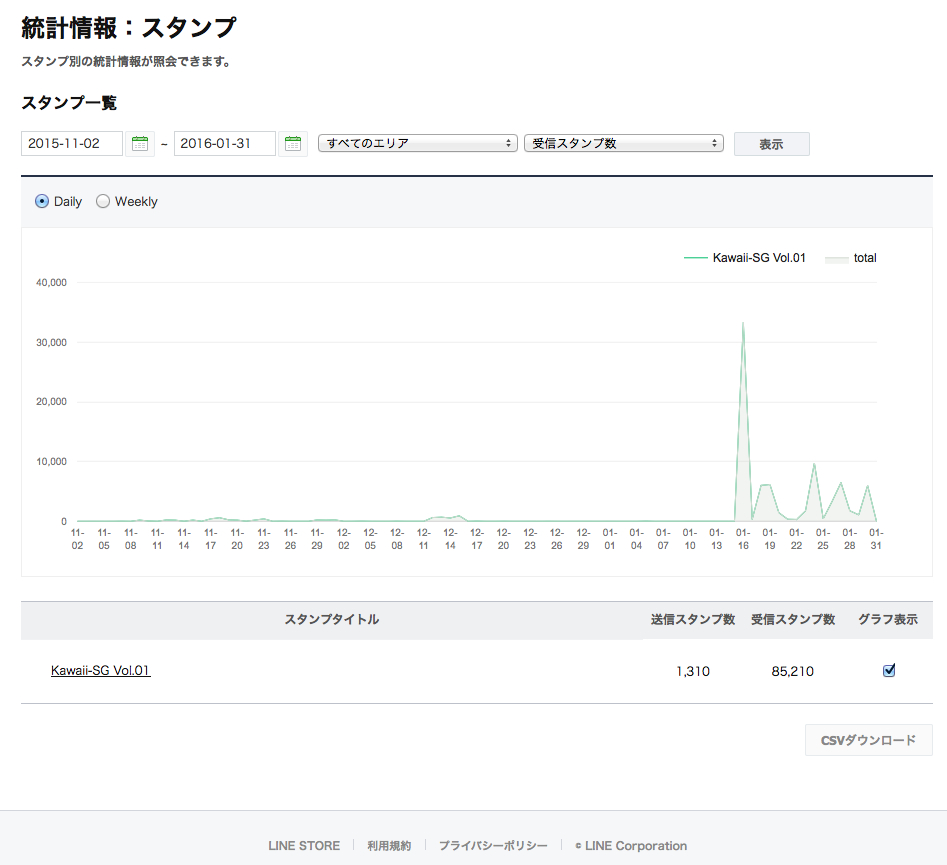The height and width of the screenshot is (865, 947).
Task: Click the 送信スタンプ数 column header
Action: coord(693,619)
